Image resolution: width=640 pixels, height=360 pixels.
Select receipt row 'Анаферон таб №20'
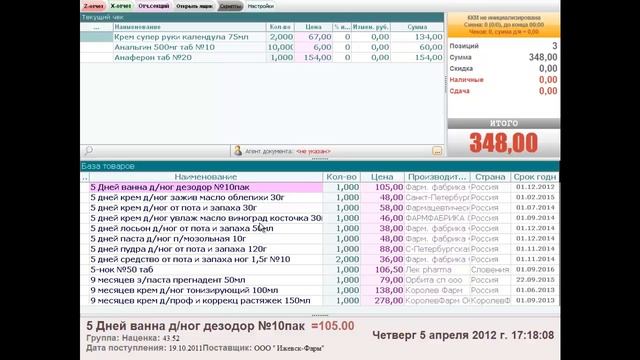tap(262, 57)
